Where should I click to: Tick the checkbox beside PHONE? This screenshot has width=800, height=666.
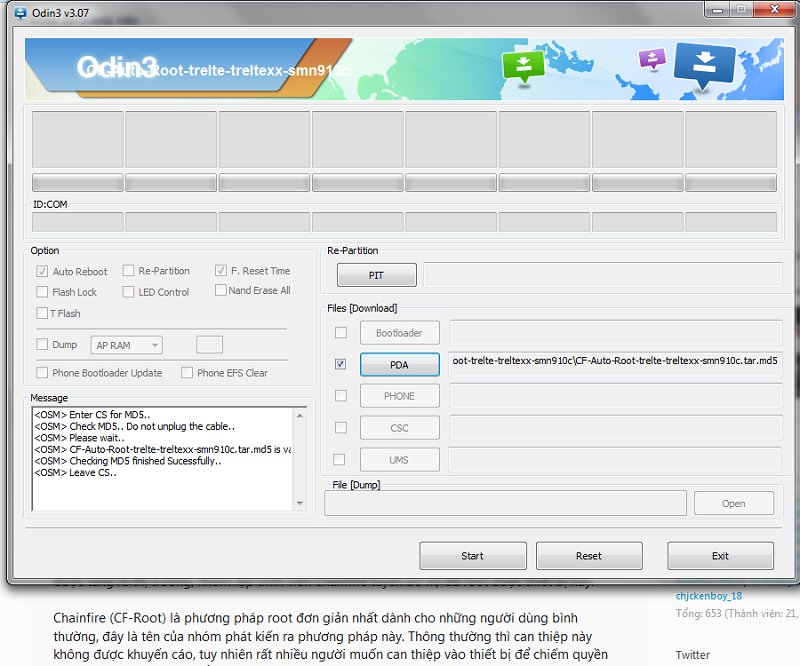pos(341,396)
